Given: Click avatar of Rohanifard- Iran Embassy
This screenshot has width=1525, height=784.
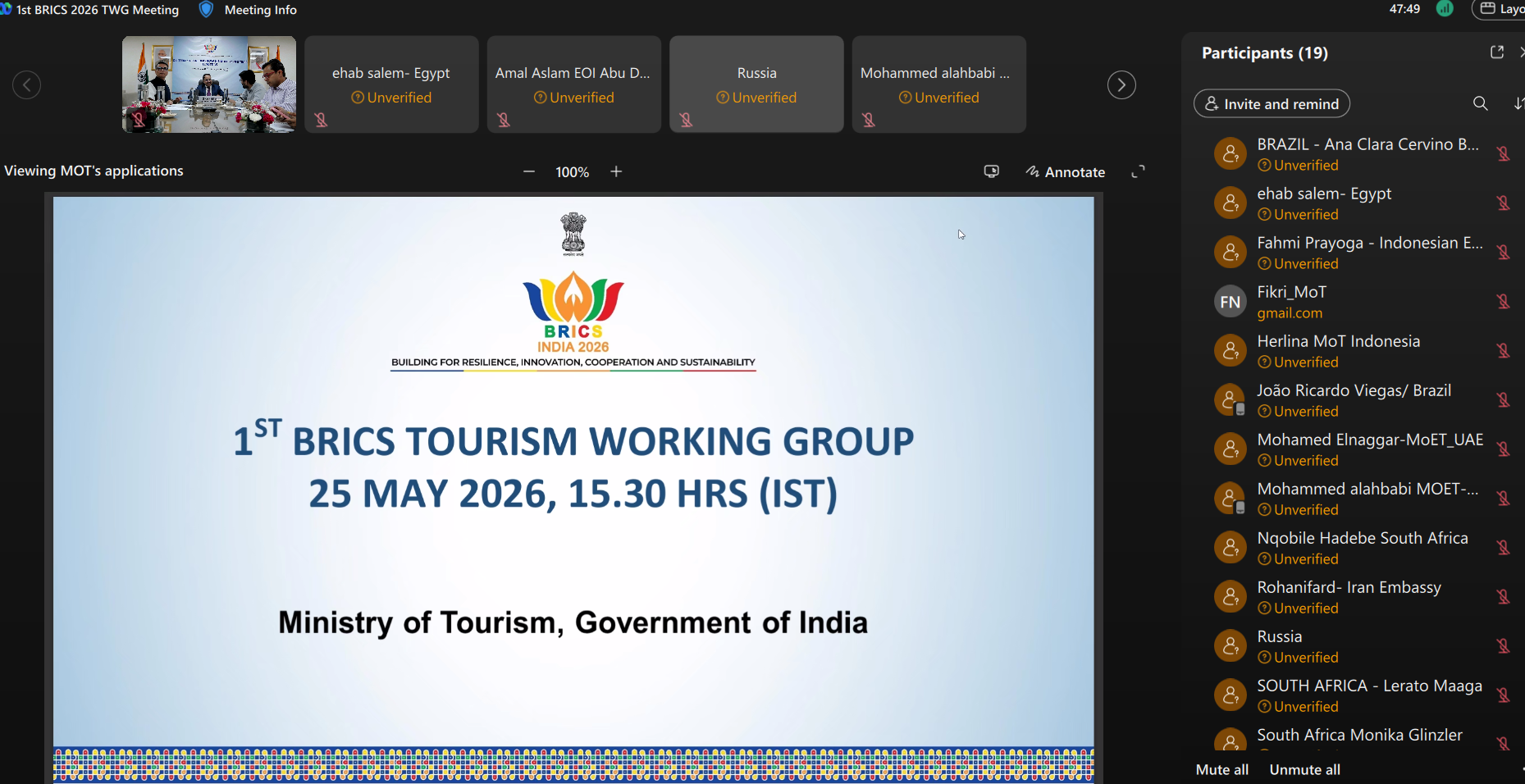Looking at the screenshot, I should click(x=1230, y=596).
